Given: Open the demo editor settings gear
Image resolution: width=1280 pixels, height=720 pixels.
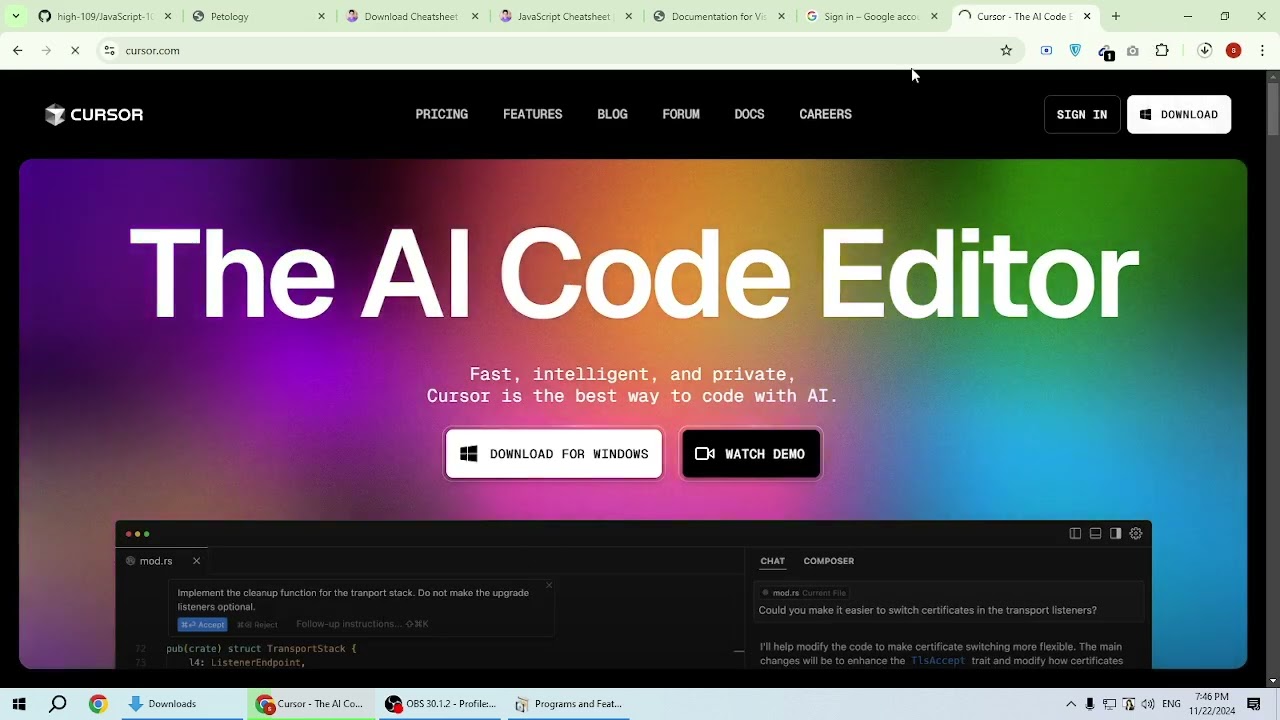Looking at the screenshot, I should pyautogui.click(x=1136, y=534).
